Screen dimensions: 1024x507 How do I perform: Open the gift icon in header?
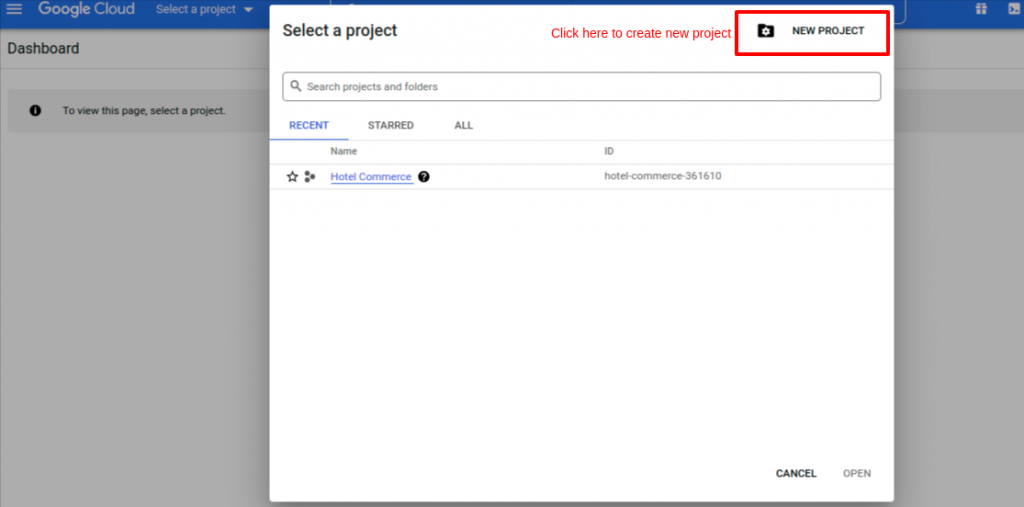(981, 9)
